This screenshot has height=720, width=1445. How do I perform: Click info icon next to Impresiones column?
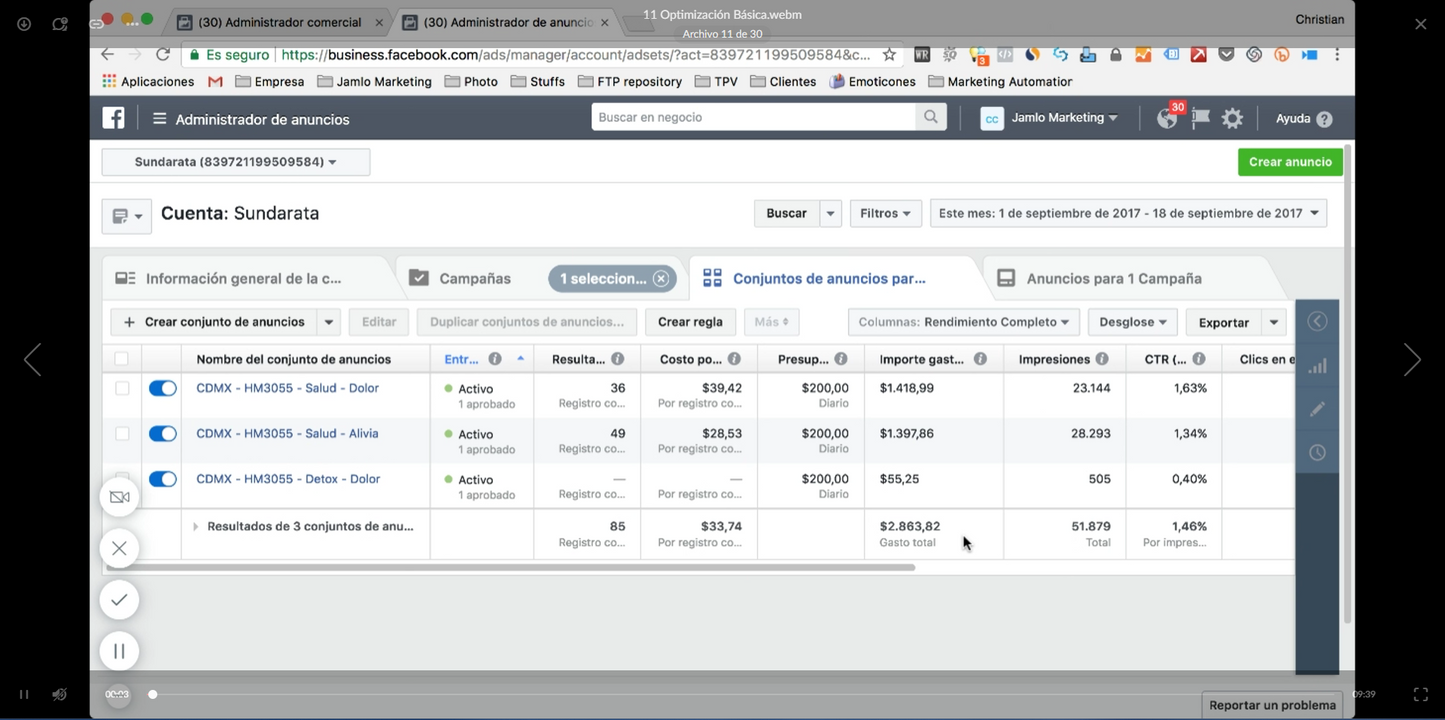tap(1101, 359)
